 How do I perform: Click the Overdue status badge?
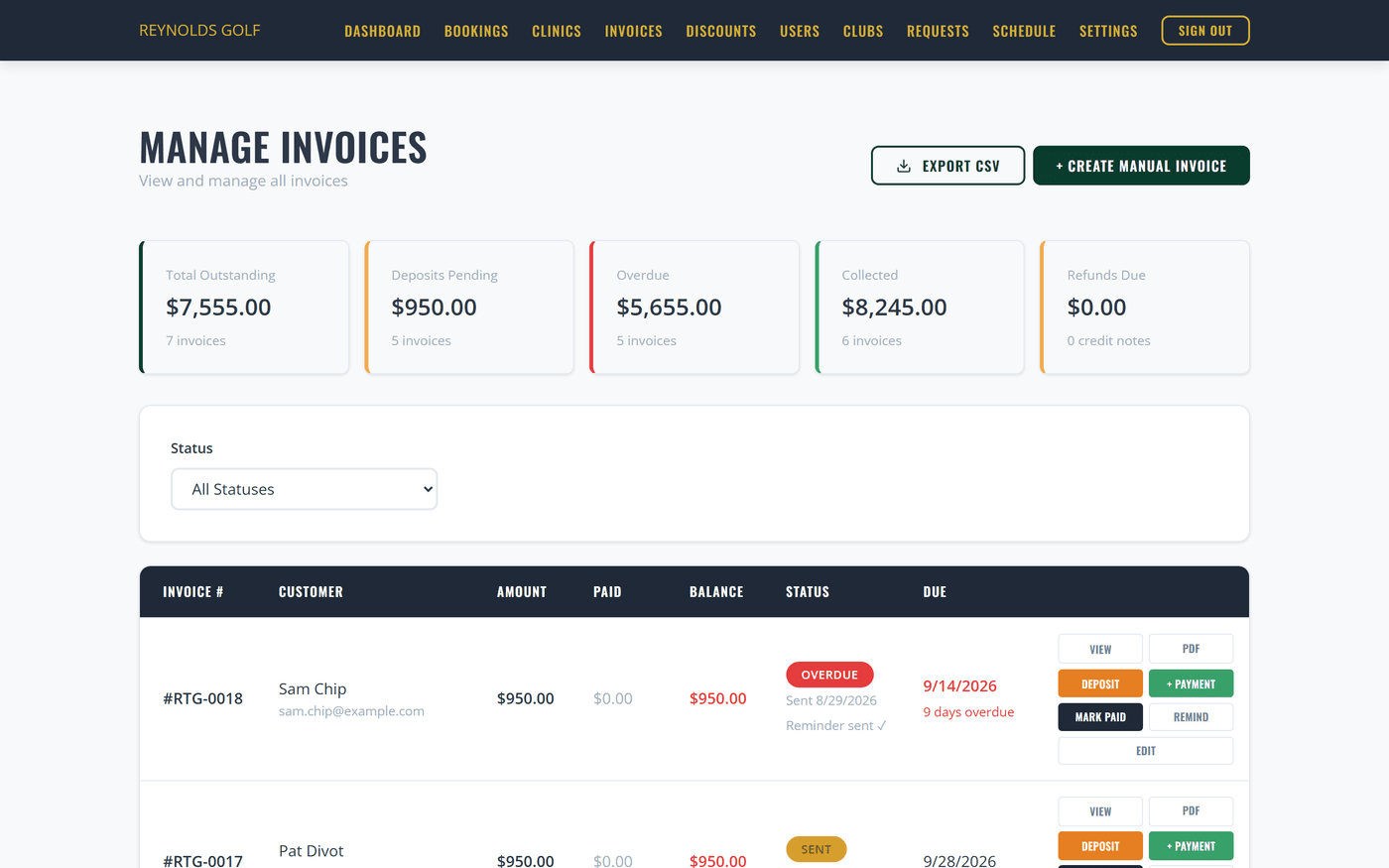(x=829, y=675)
